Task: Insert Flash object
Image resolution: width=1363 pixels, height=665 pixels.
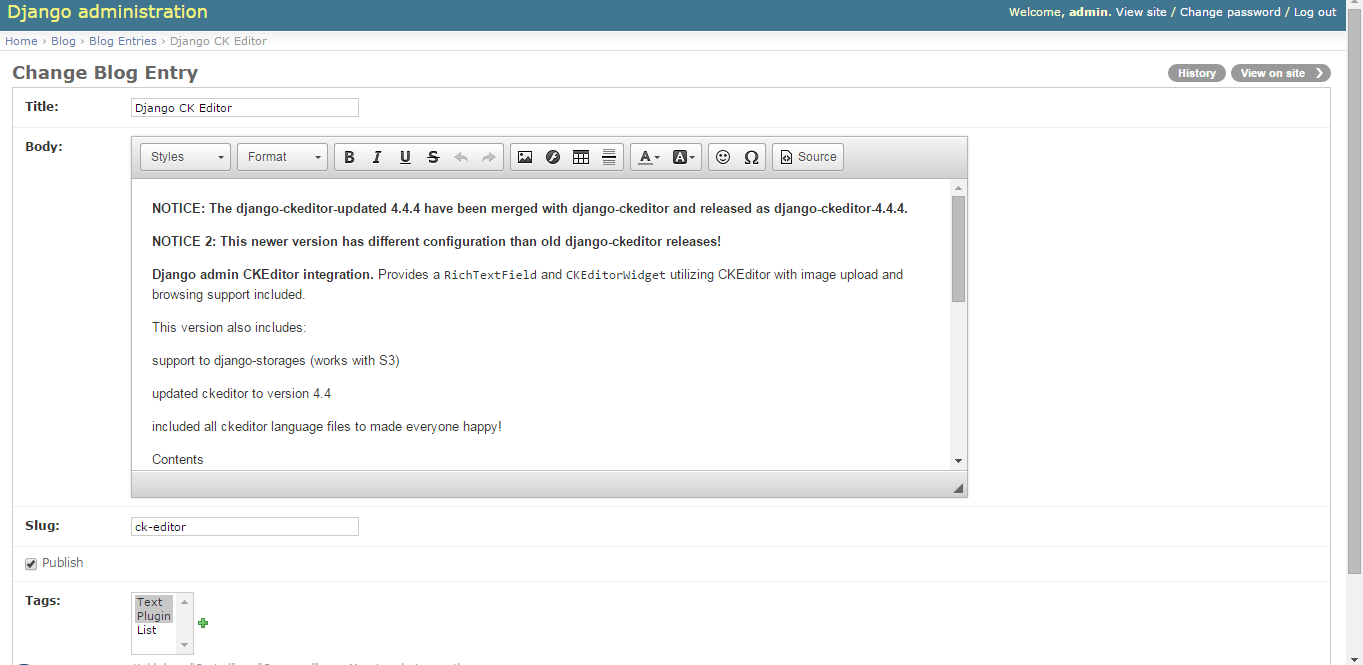Action: pos(553,157)
